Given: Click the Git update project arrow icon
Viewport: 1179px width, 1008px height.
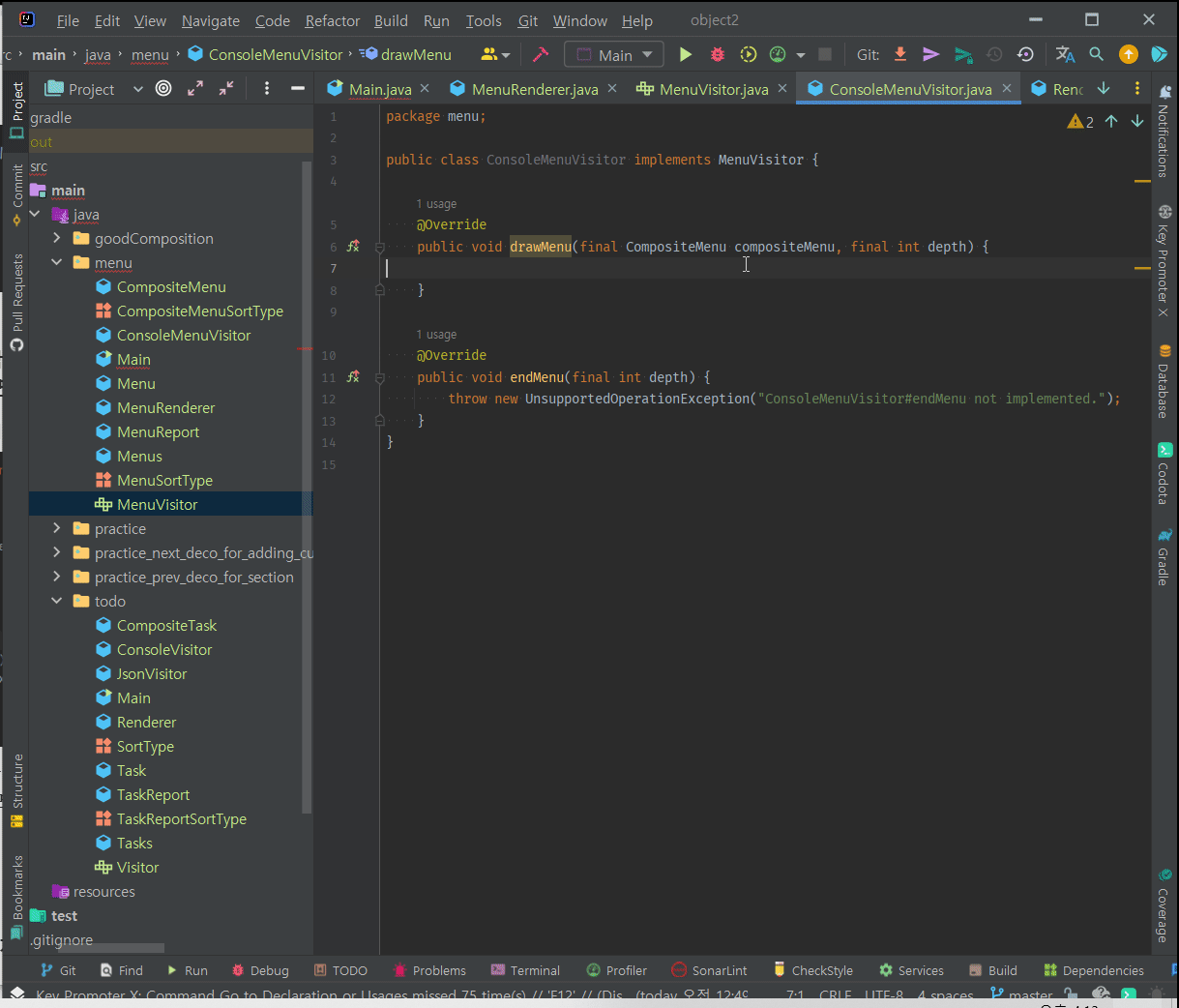Looking at the screenshot, I should pyautogui.click(x=900, y=55).
